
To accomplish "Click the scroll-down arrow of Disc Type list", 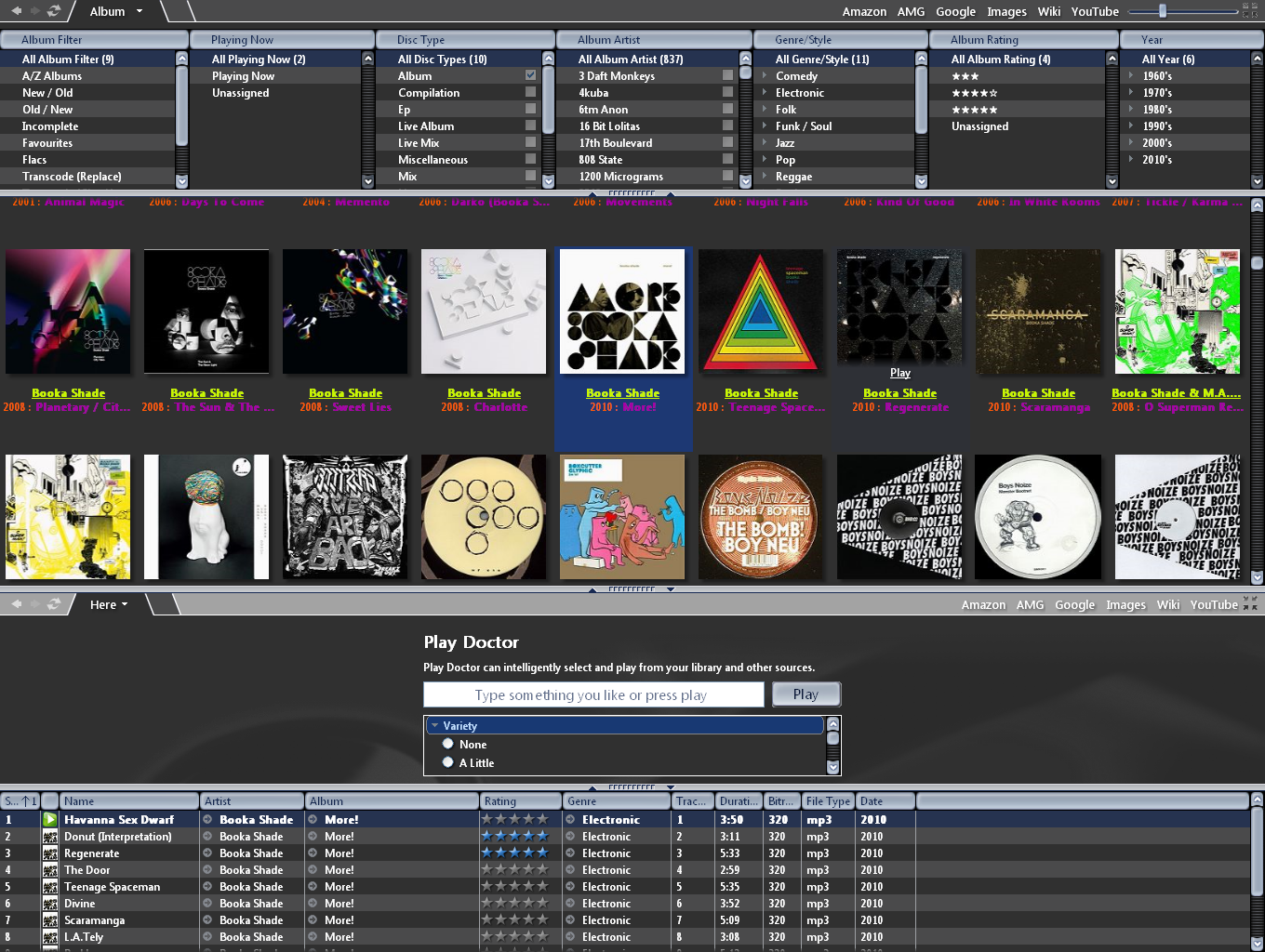I will 549,181.
